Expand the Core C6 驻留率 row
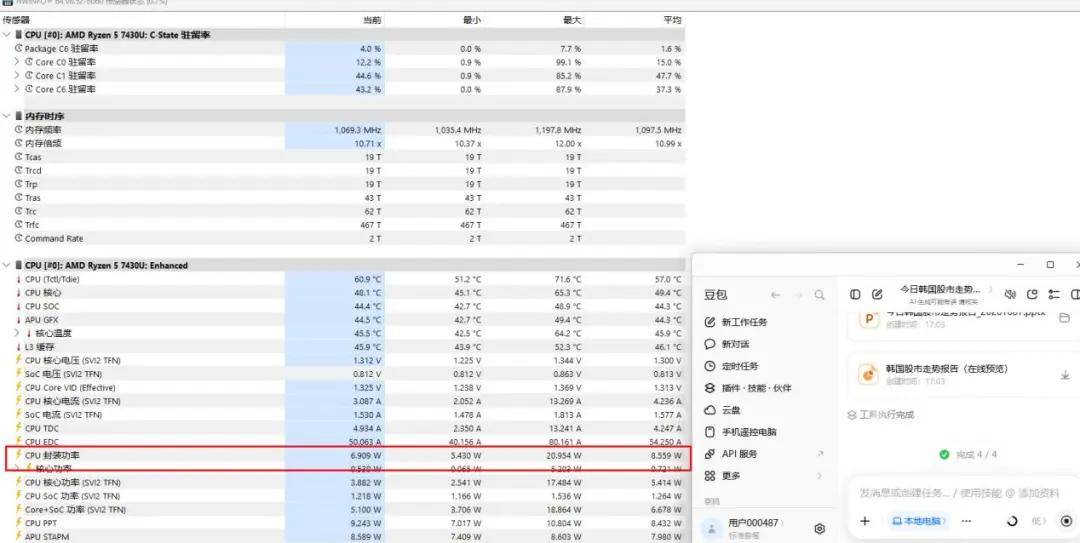This screenshot has width=1080, height=543. click(17, 89)
